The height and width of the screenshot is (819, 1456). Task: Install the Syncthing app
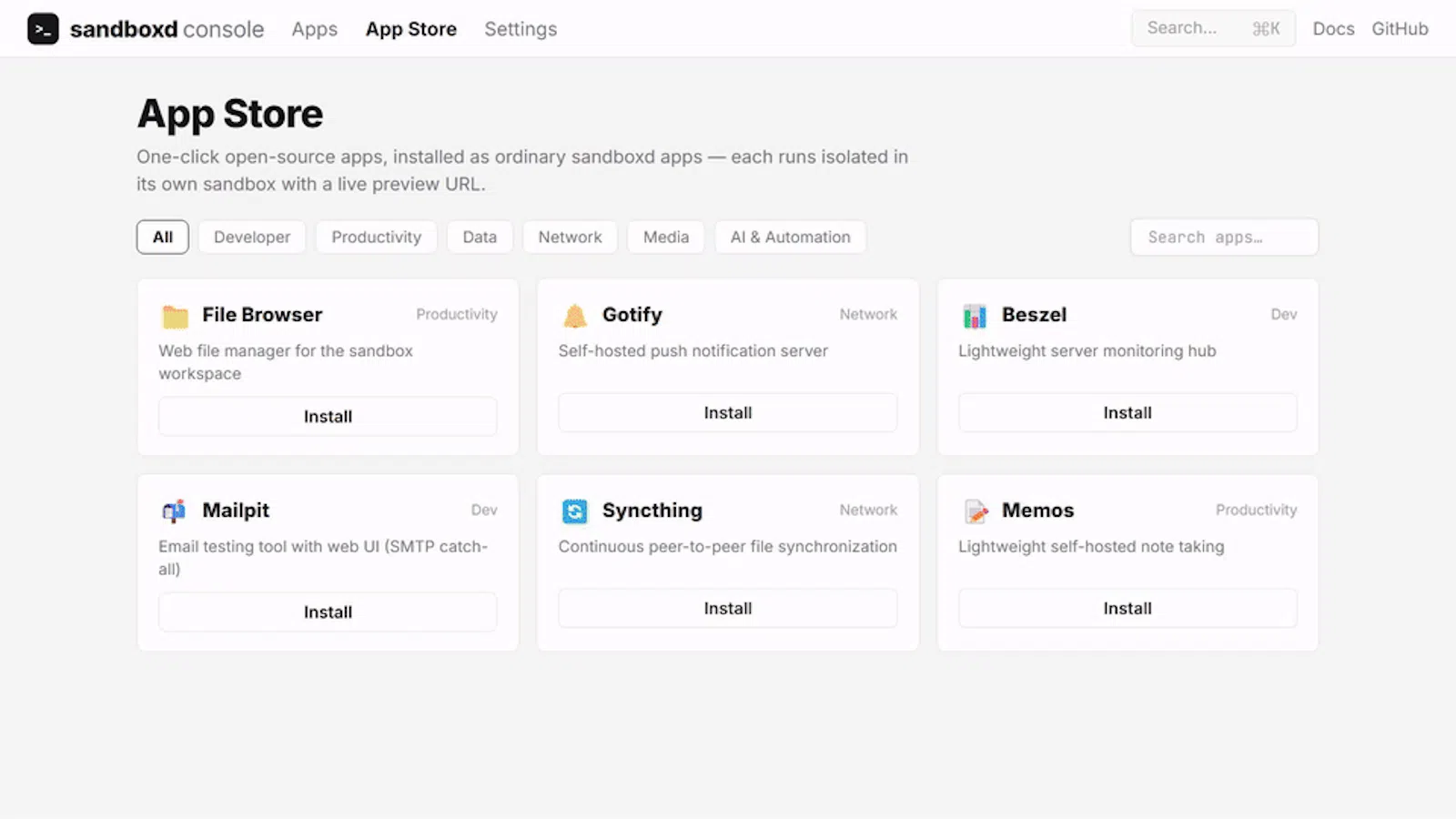click(x=728, y=609)
